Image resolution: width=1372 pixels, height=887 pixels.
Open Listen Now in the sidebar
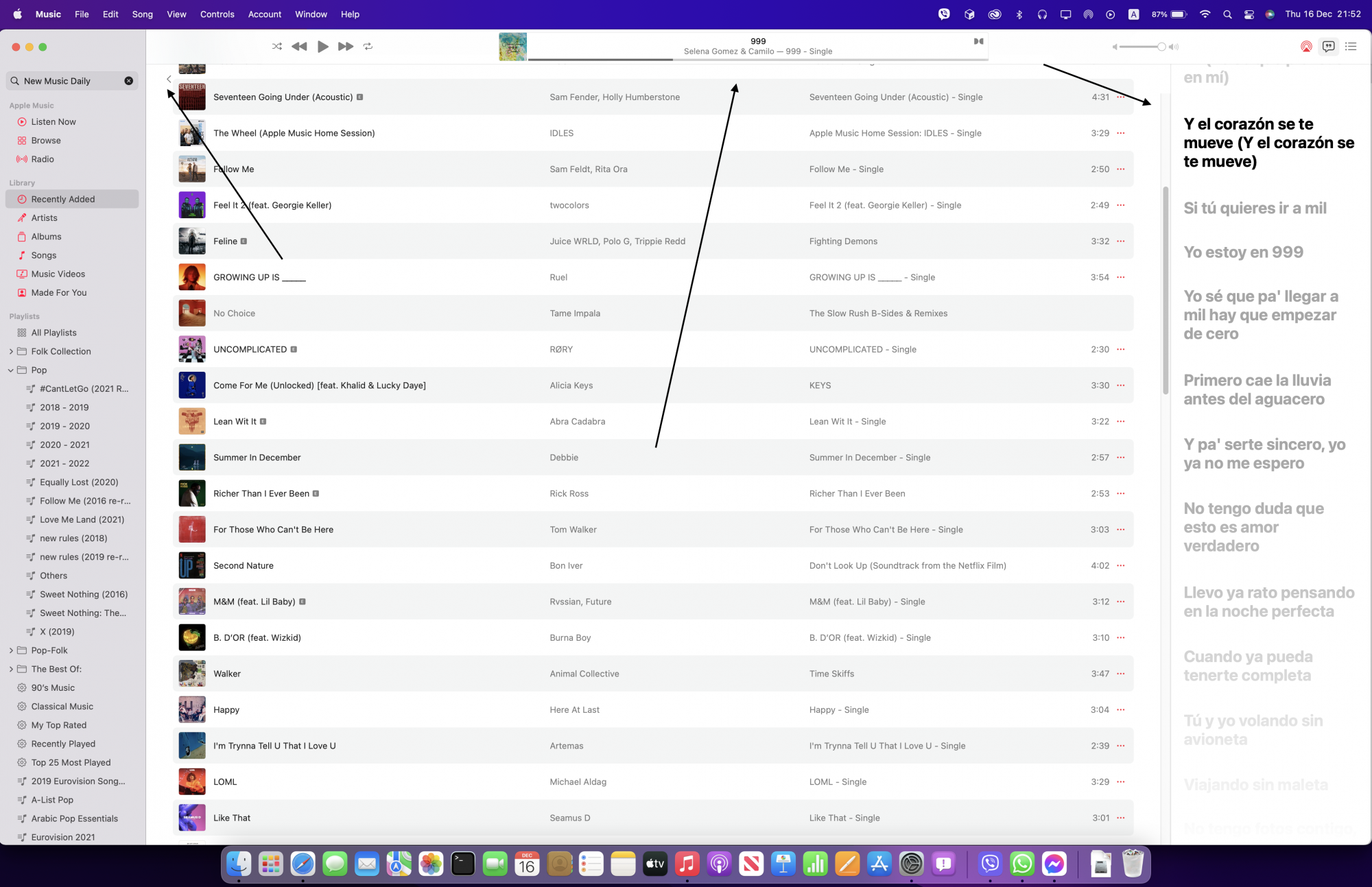[54, 121]
